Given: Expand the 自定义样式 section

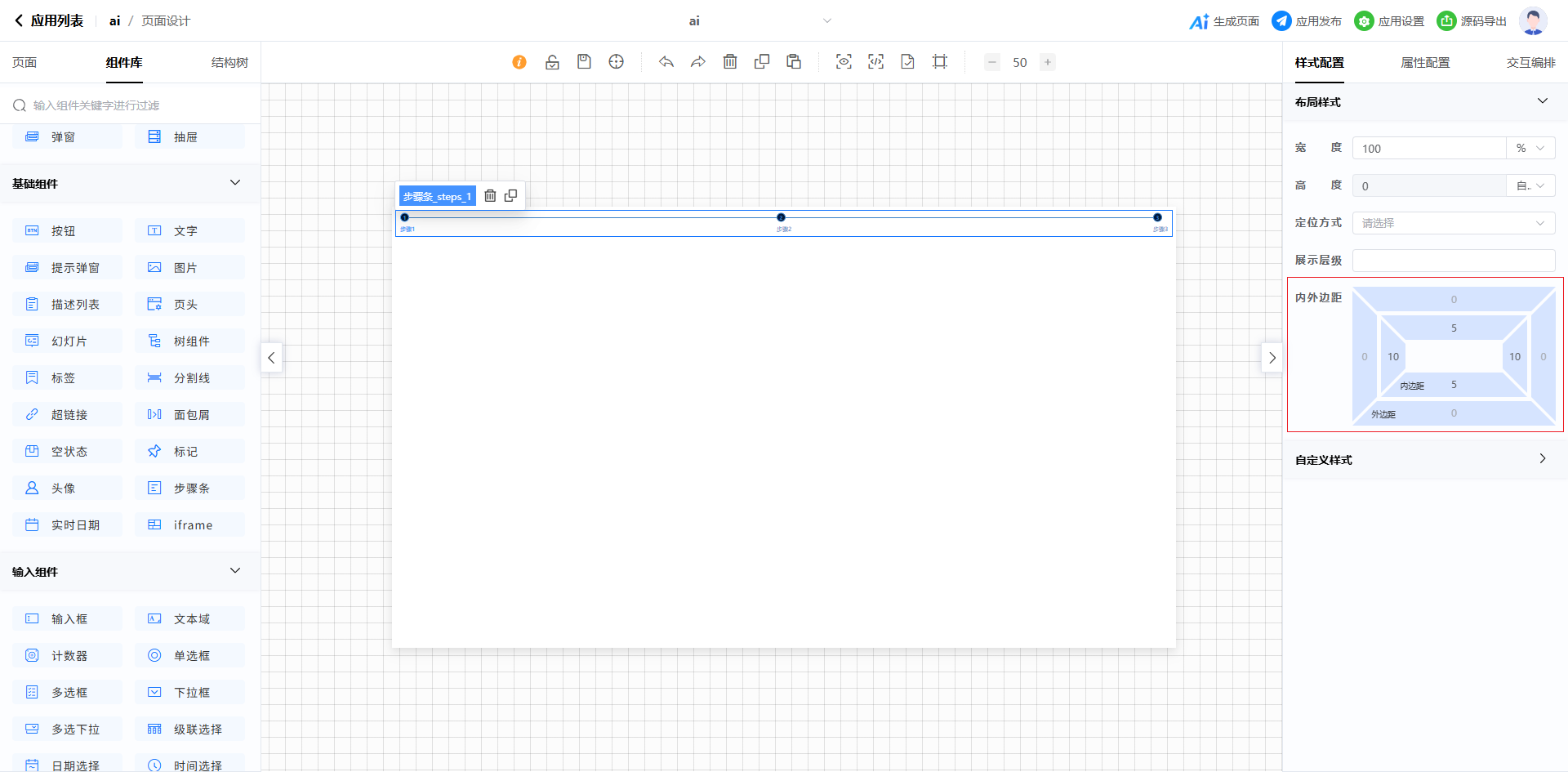Looking at the screenshot, I should (x=1542, y=459).
